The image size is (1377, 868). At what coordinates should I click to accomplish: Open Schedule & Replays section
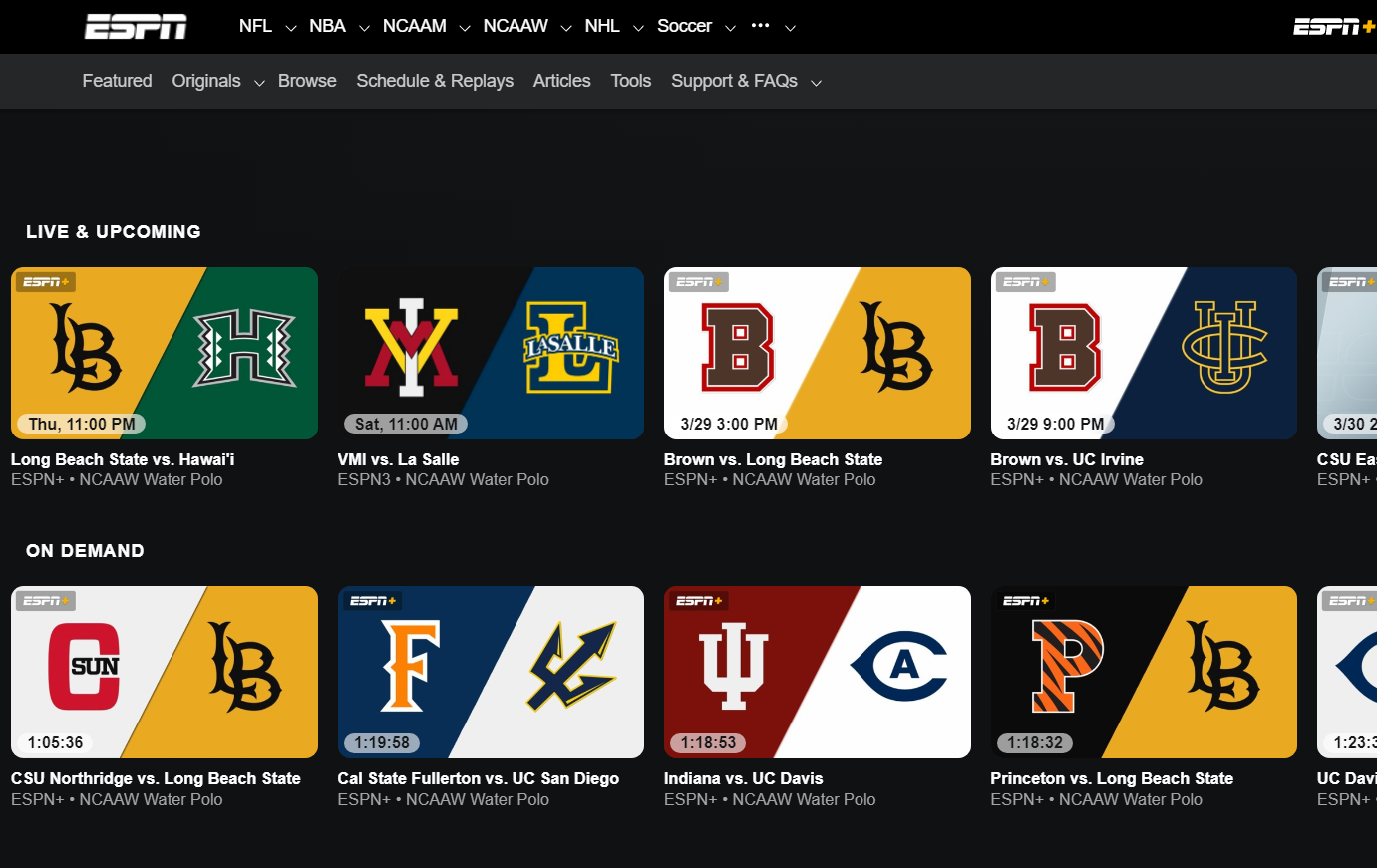435,81
